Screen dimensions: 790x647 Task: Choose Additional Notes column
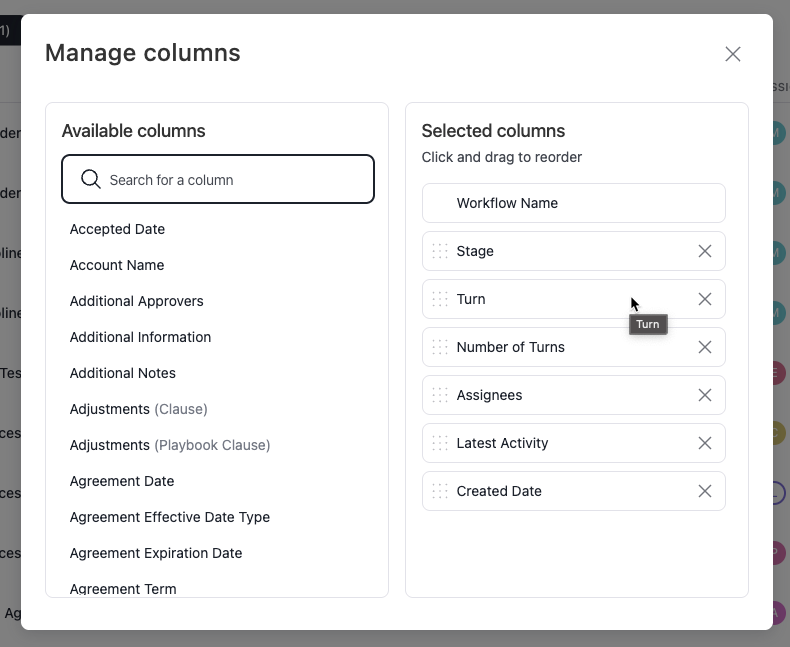pos(123,373)
